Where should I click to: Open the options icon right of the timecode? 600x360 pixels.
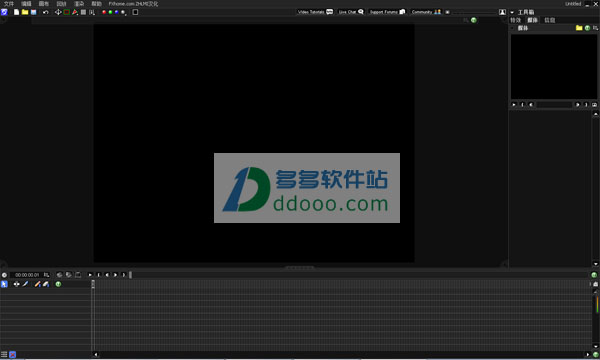(x=46, y=275)
